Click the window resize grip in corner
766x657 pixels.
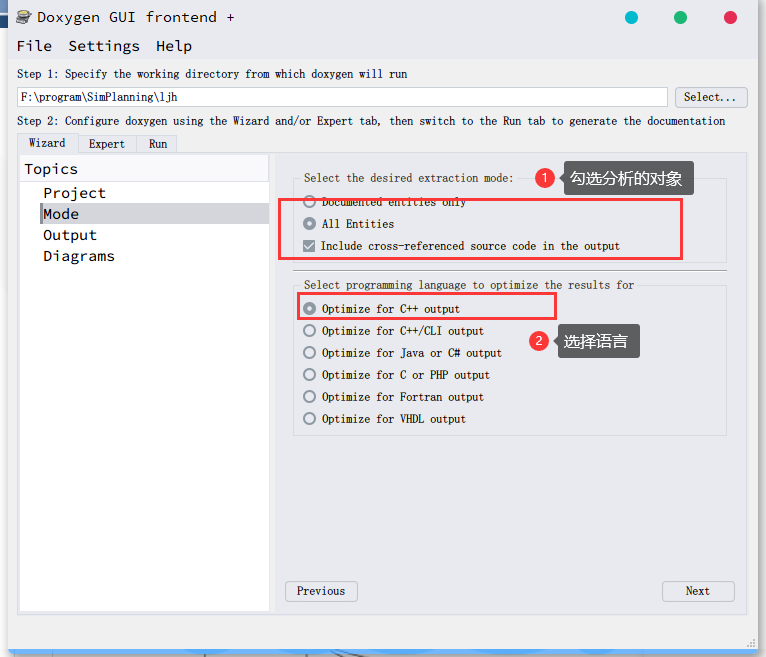tap(751, 644)
